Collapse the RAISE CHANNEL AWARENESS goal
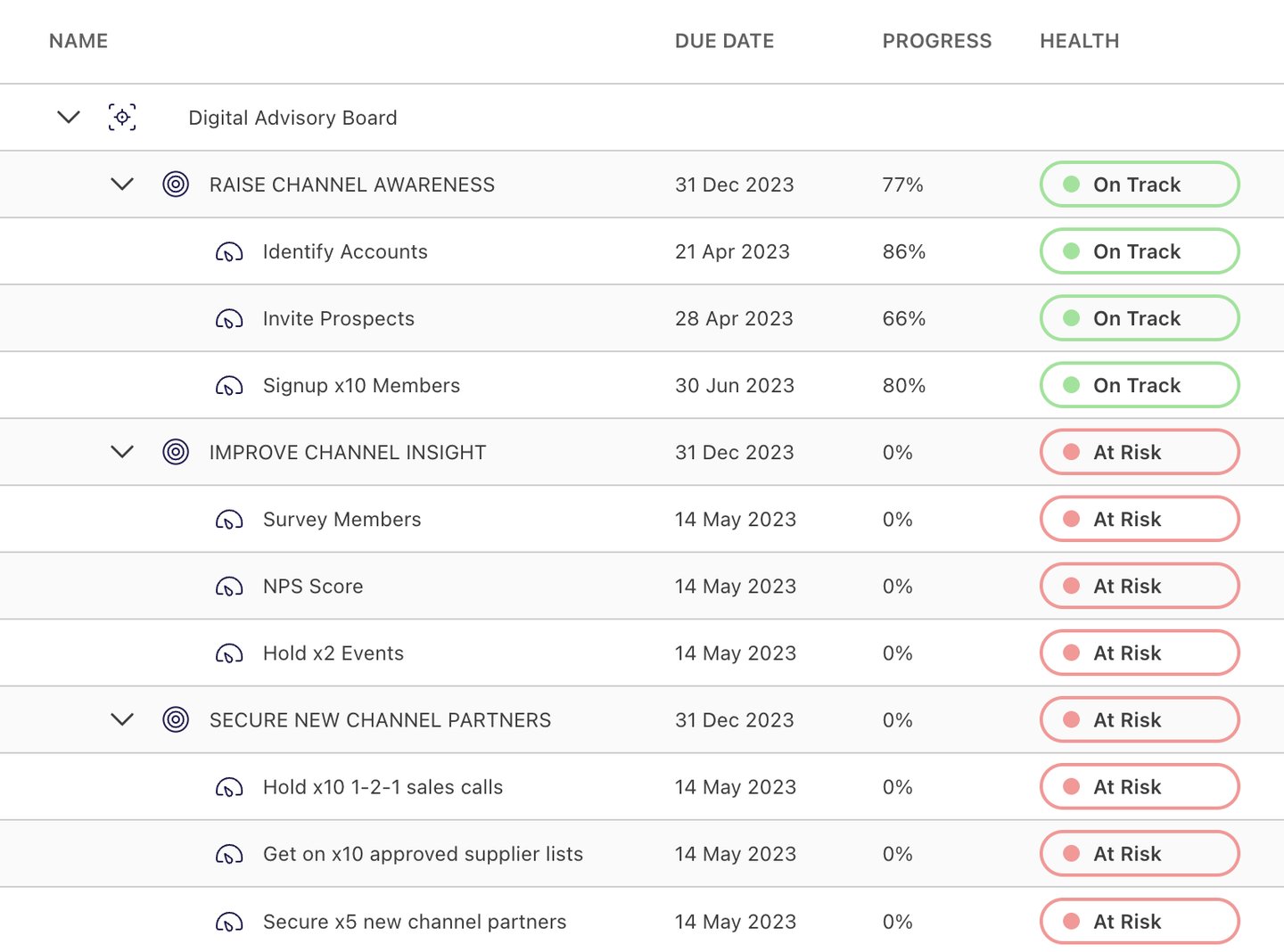This screenshot has height=952, width=1284. (x=122, y=184)
